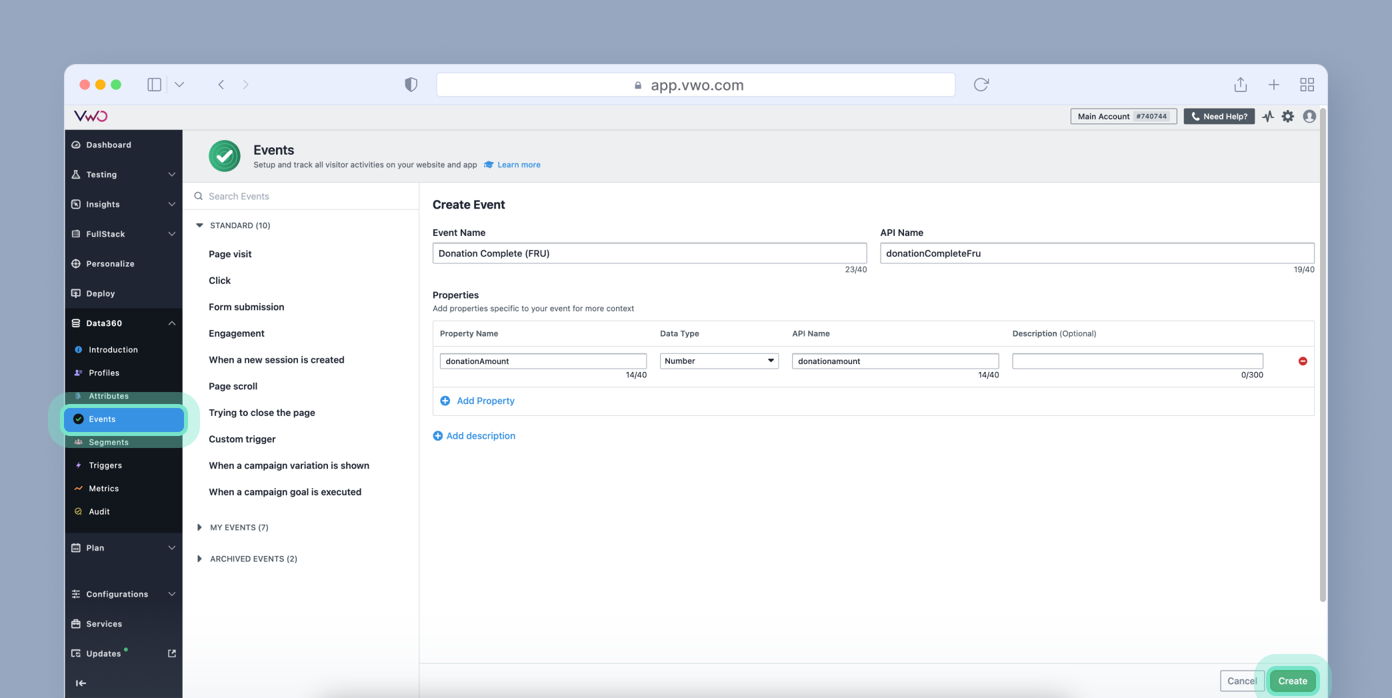Click the Add Property plus icon
1392x698 pixels.
[444, 400]
